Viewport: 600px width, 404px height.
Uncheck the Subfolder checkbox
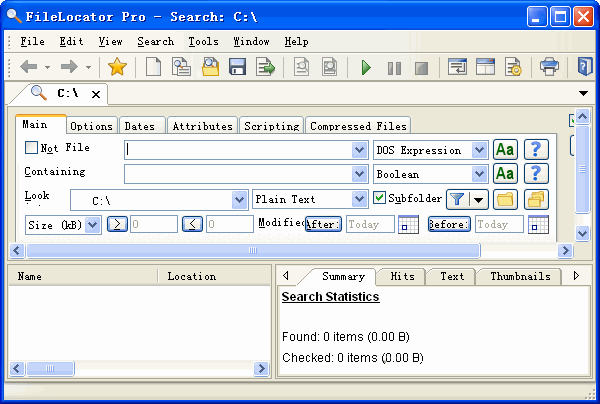tap(380, 199)
